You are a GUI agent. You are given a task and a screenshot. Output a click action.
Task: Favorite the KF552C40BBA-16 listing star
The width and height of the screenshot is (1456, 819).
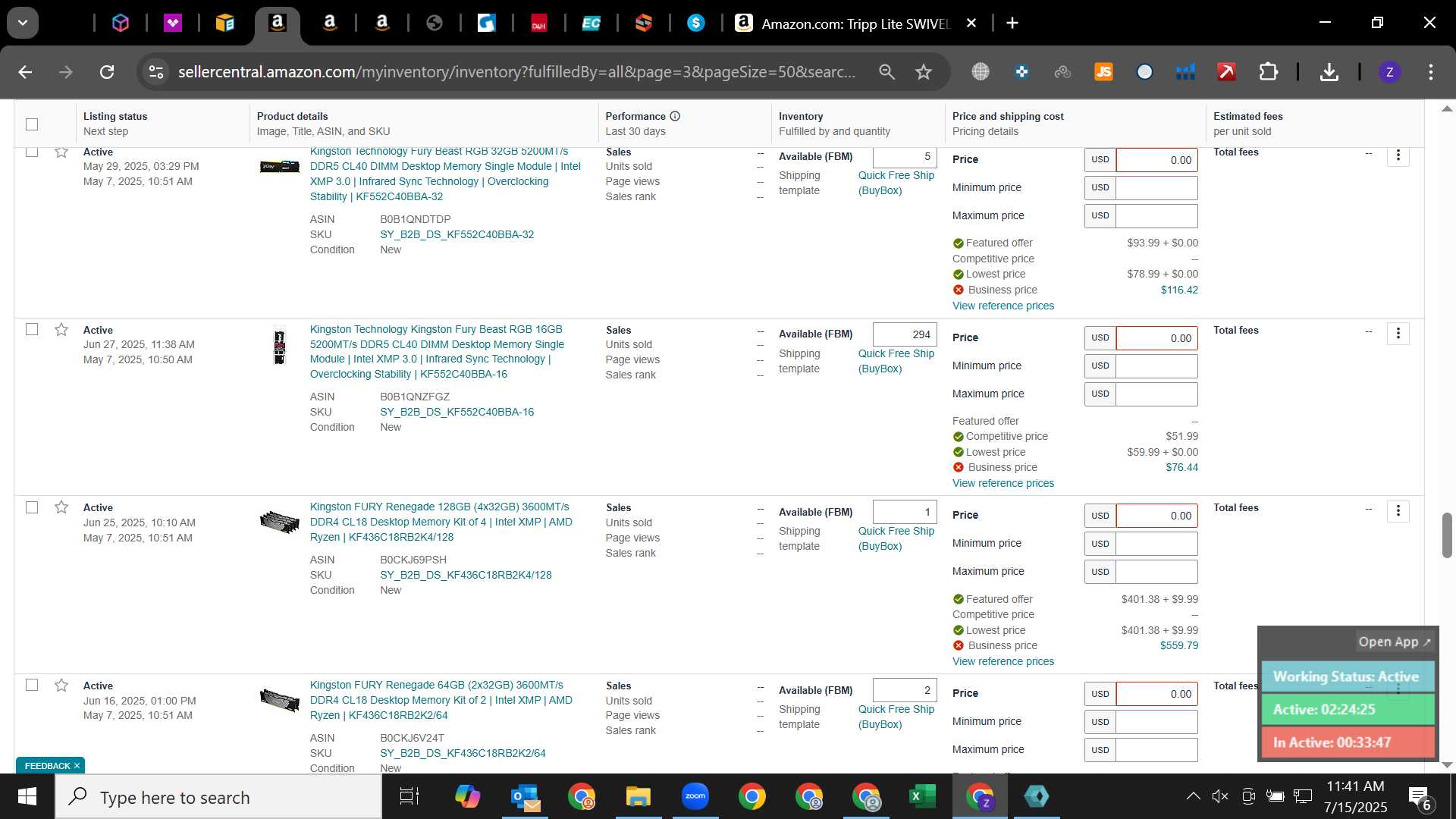pos(61,329)
